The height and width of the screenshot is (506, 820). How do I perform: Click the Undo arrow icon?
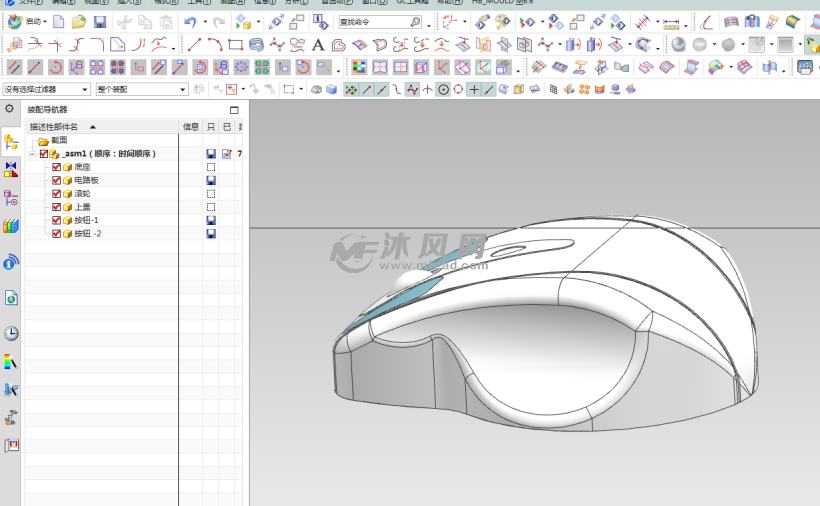tap(191, 21)
